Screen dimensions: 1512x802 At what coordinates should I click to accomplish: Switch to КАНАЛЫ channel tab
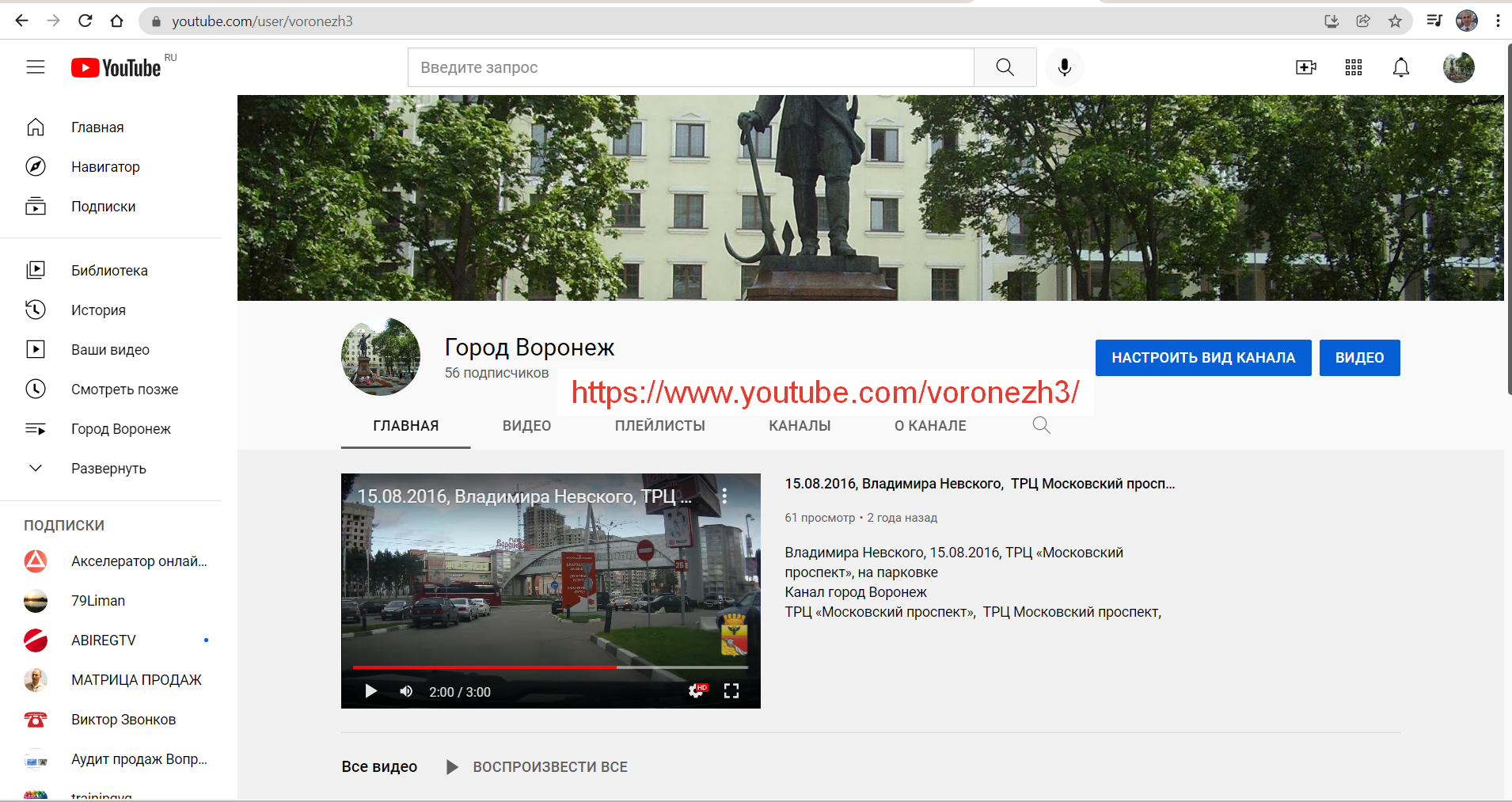tap(800, 426)
